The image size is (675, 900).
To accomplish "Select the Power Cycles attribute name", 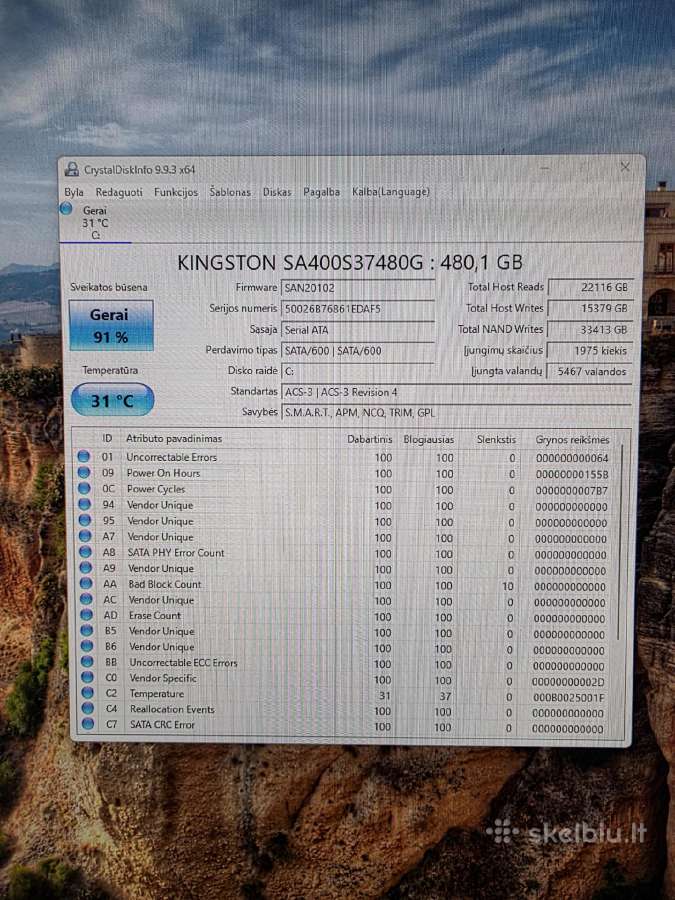I will (156, 490).
